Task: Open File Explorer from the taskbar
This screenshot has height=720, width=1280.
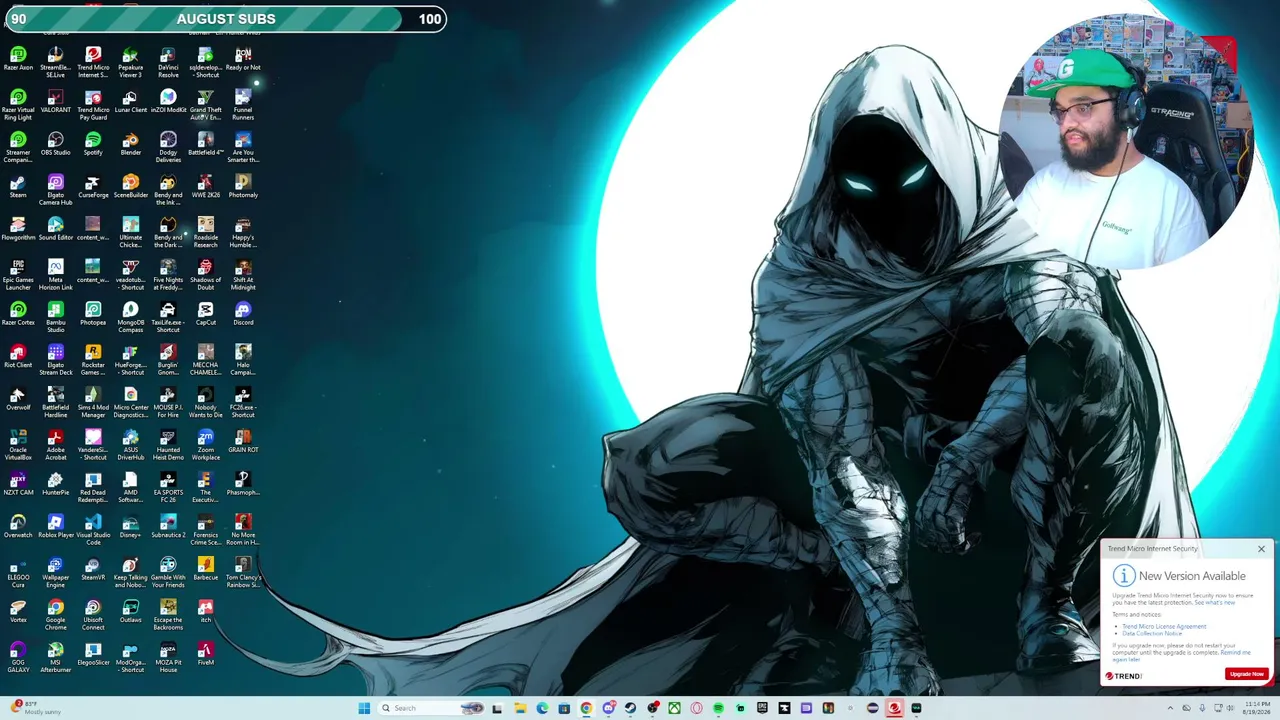Action: pyautogui.click(x=520, y=708)
